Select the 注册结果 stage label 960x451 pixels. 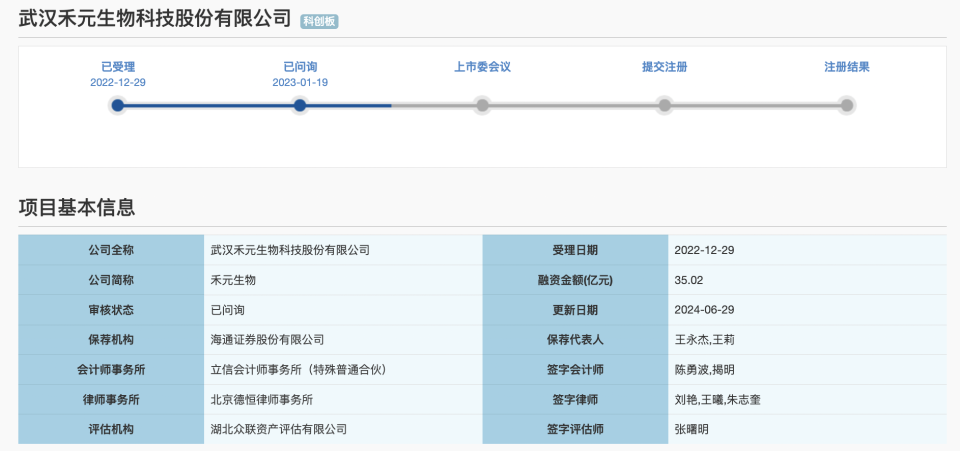point(847,67)
